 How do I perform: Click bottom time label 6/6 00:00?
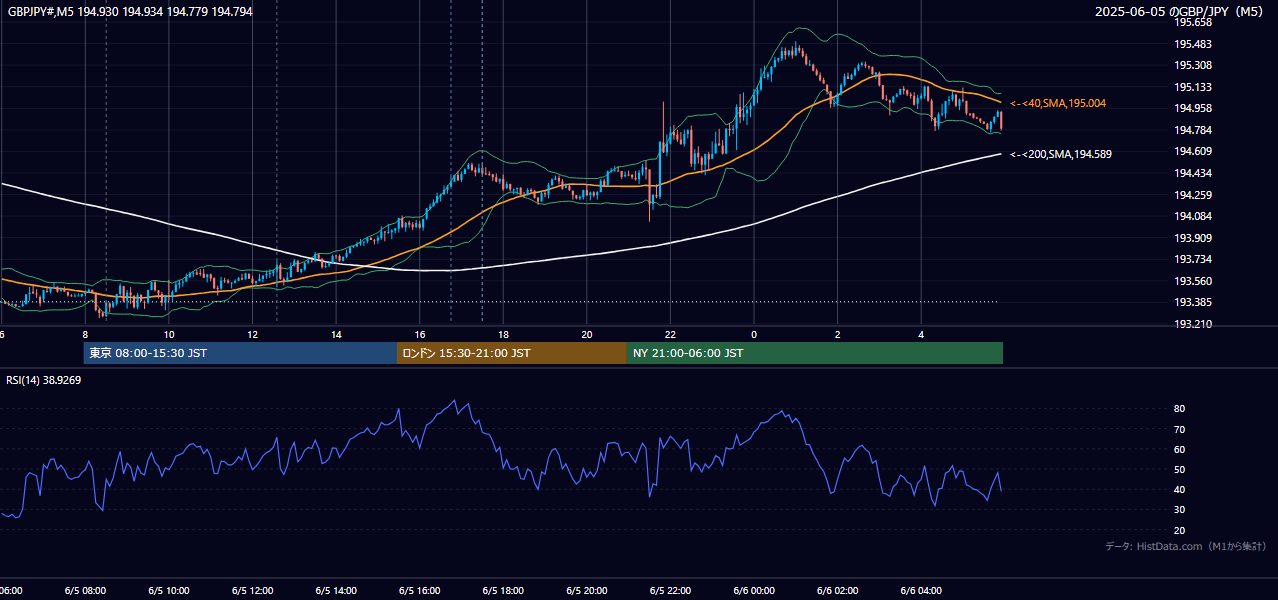(x=754, y=591)
